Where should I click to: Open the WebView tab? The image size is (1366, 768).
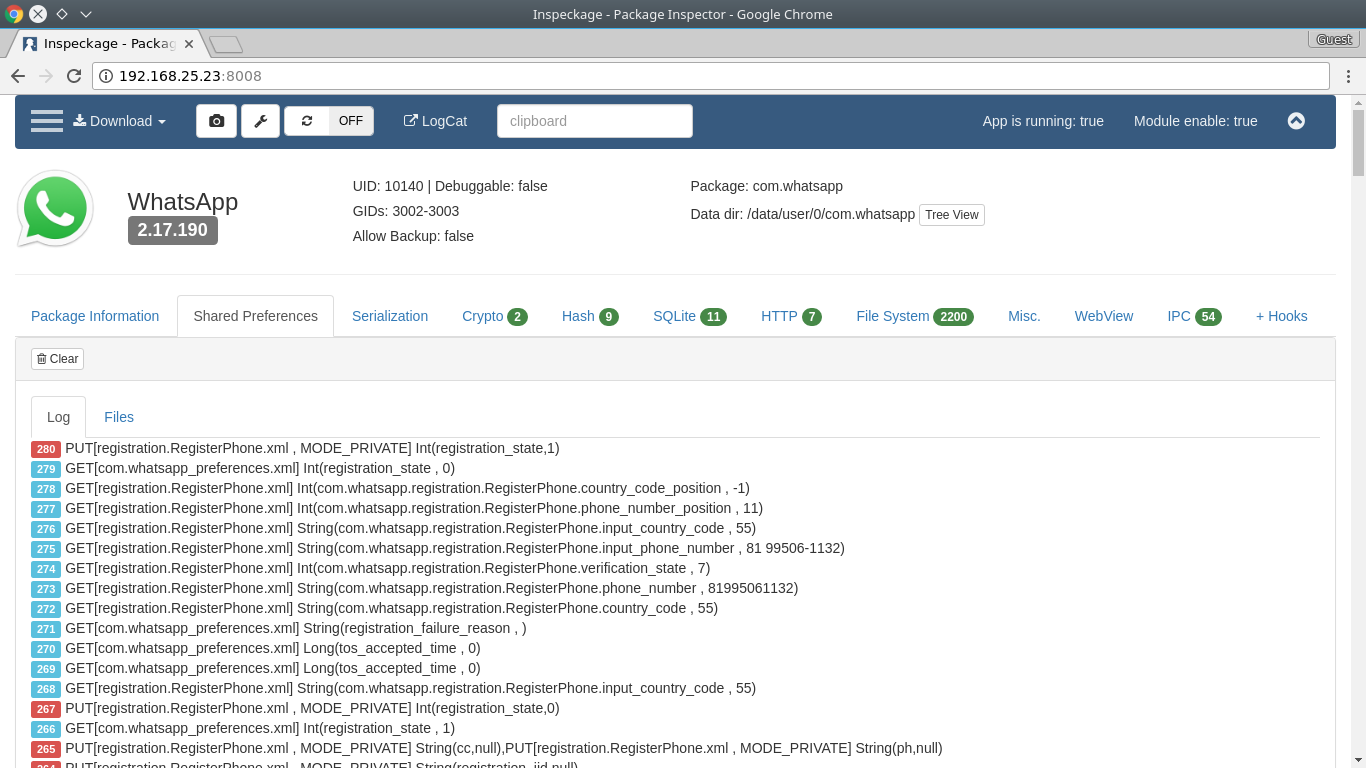[1104, 316]
